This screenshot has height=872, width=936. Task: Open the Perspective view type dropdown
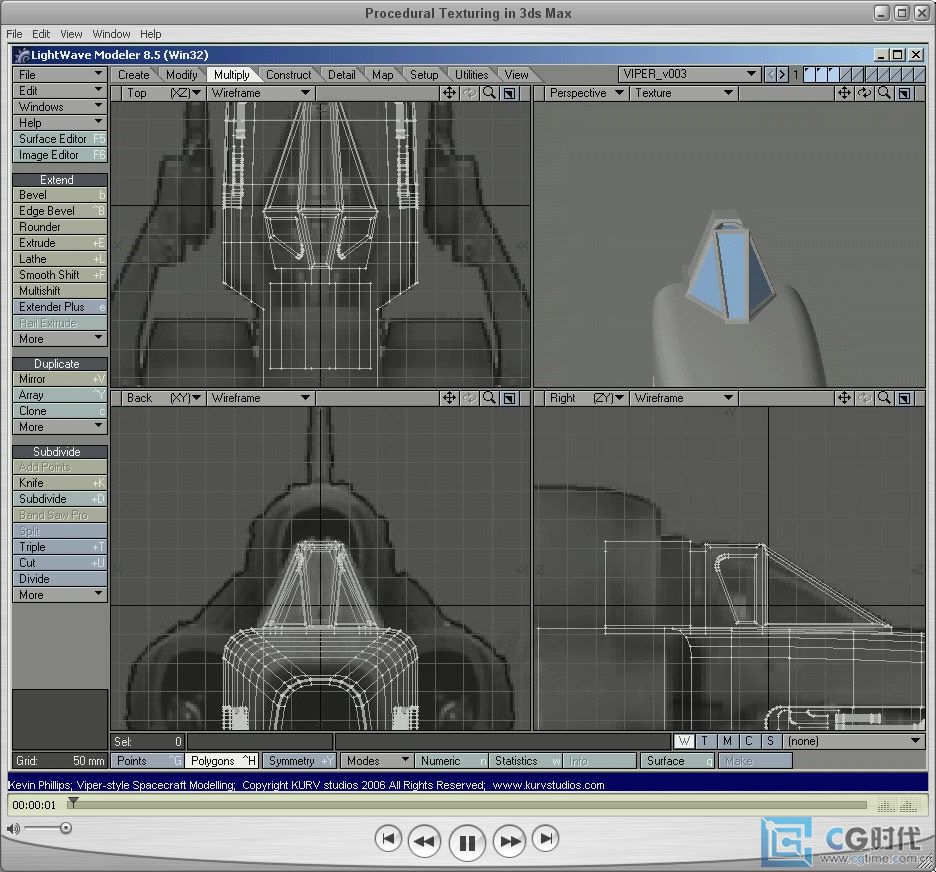coord(586,93)
